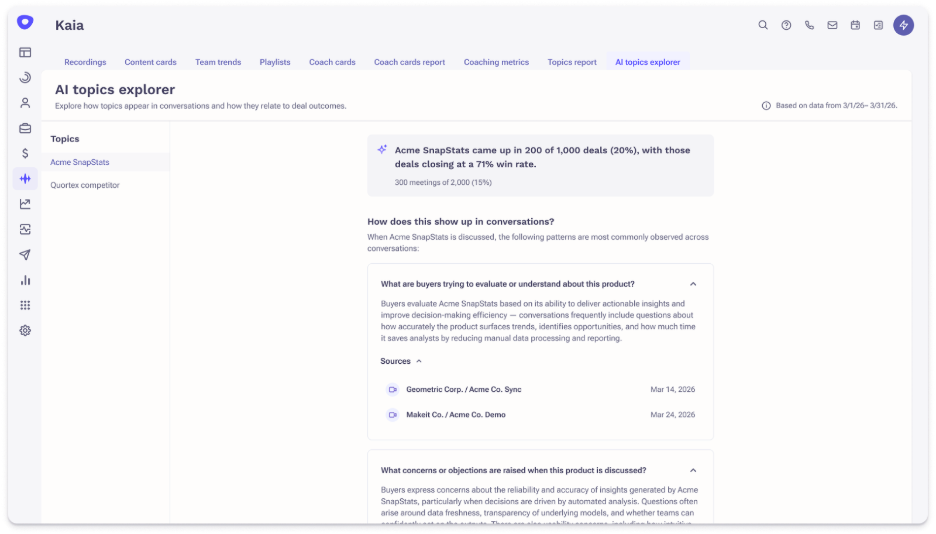Go to the Coach cards tab

(x=332, y=62)
